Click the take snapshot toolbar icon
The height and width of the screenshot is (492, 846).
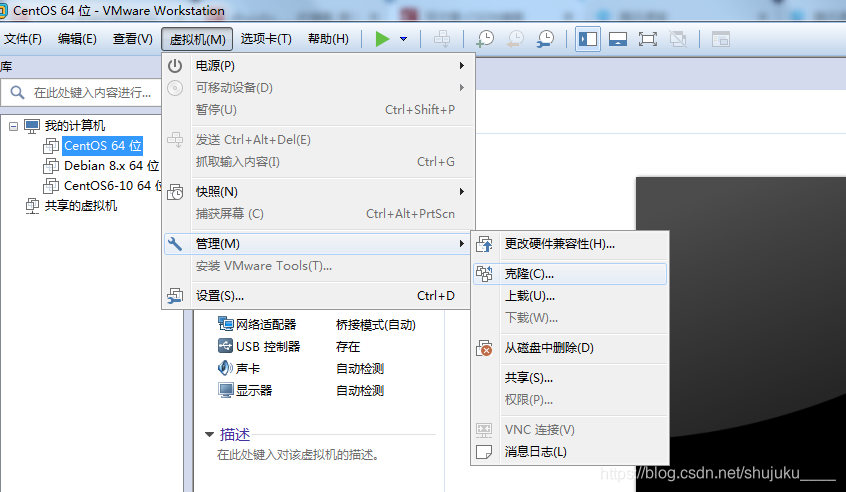pos(485,39)
